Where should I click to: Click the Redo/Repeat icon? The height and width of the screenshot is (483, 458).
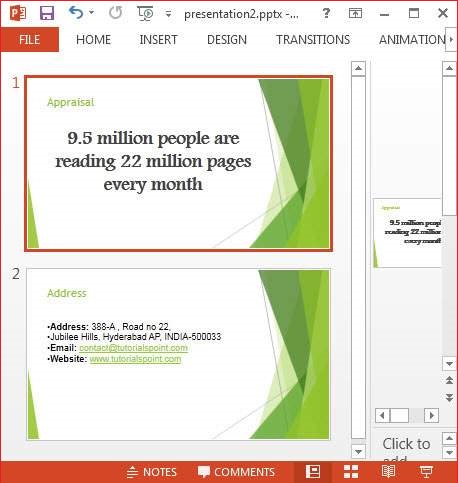point(116,13)
